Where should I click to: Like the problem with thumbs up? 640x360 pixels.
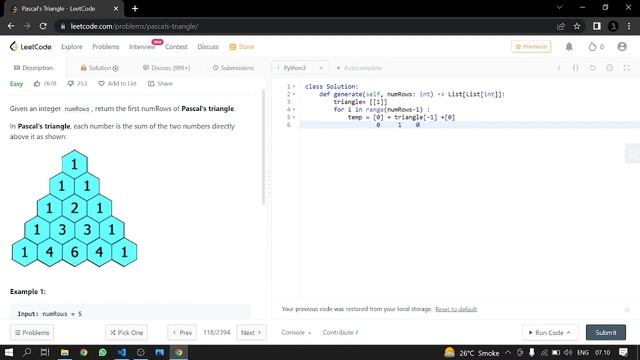[x=37, y=83]
